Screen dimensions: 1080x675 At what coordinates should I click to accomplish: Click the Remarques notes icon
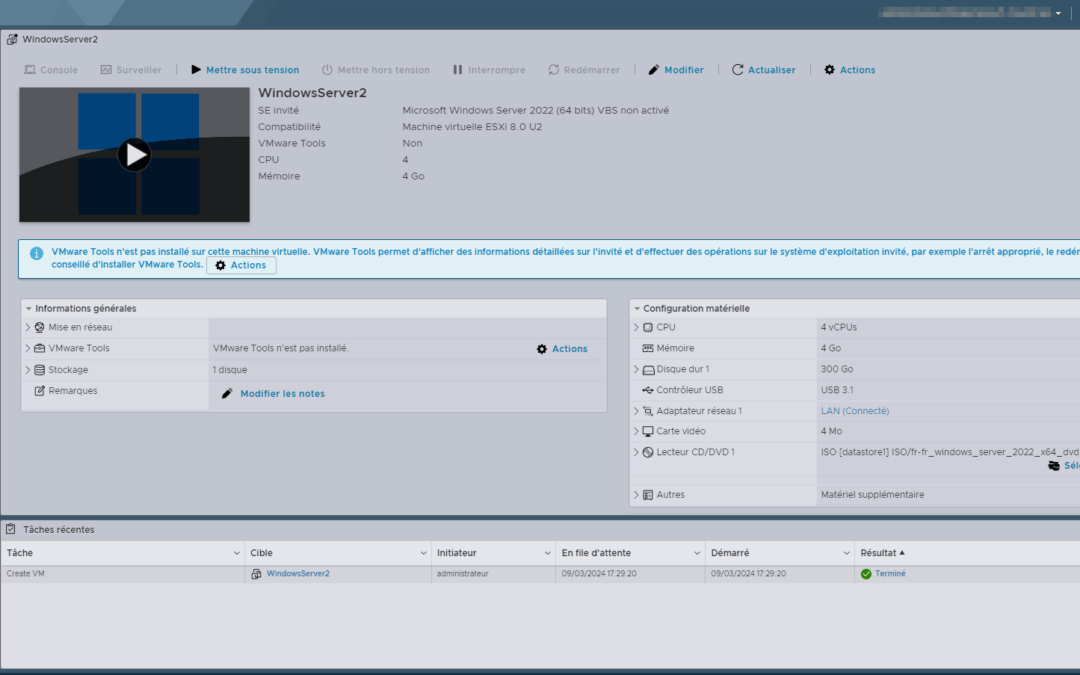pos(39,391)
